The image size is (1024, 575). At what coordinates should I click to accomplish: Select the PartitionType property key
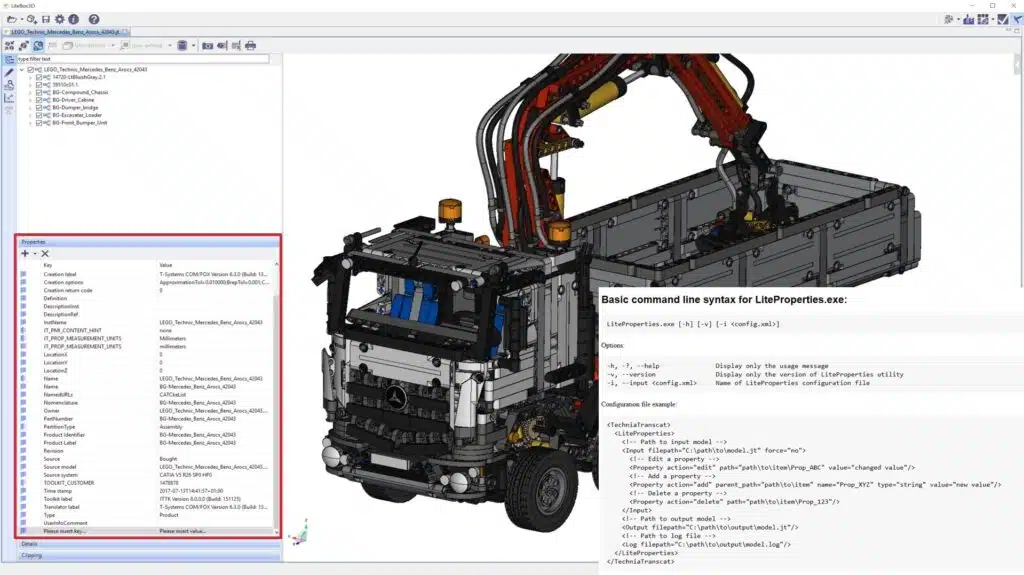point(59,427)
